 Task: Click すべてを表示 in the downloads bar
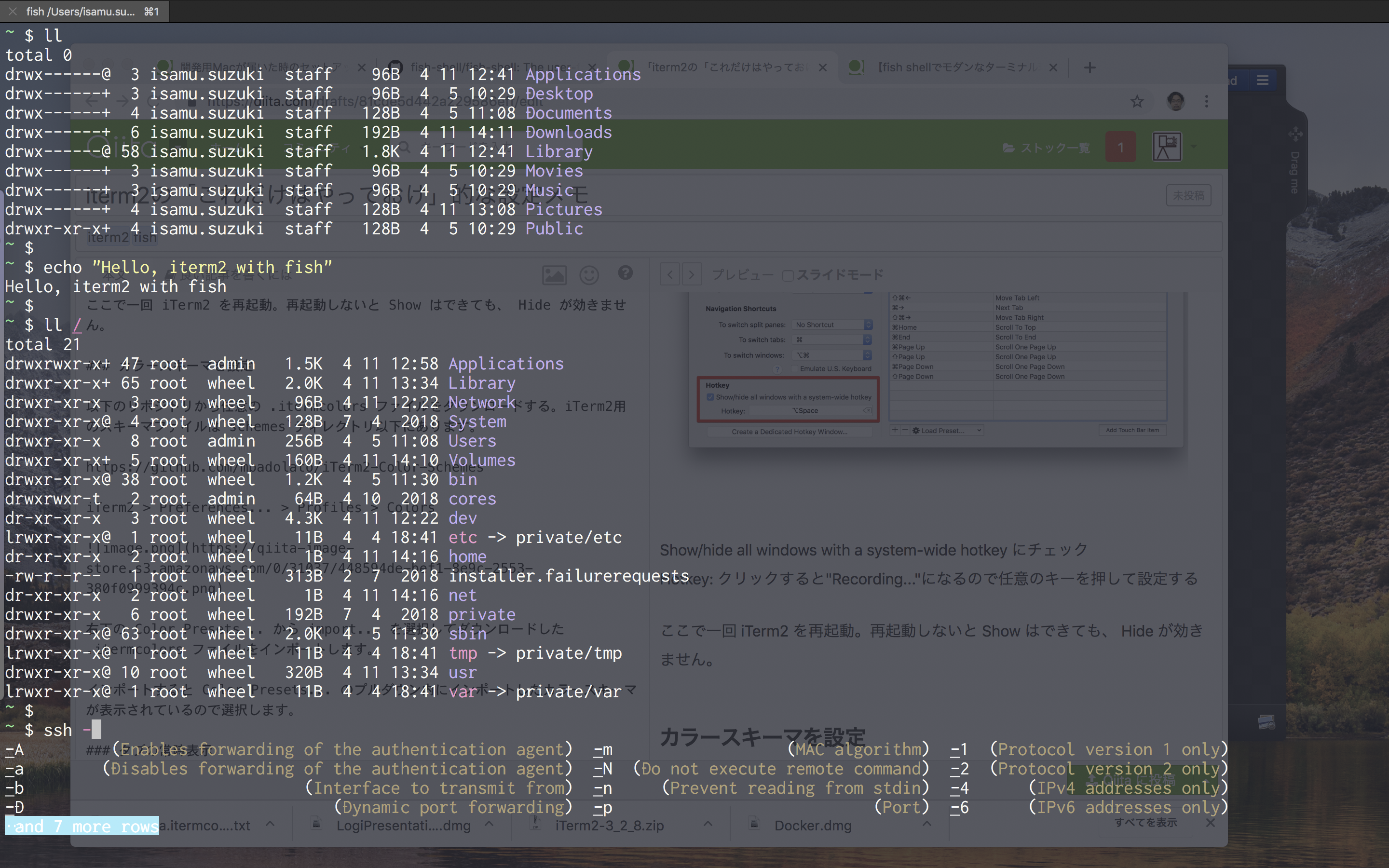coord(1145,823)
